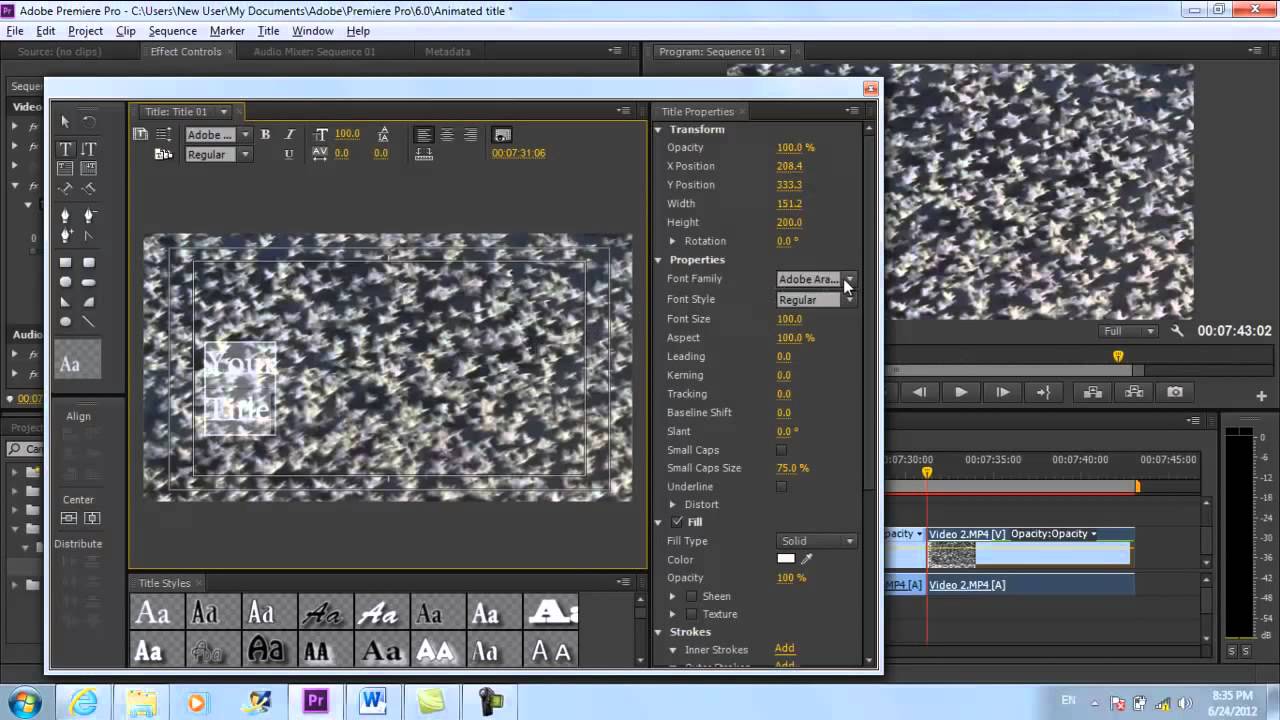Screen dimensions: 1280x720
Task: Open the Roll/Crawl Options icon
Action: click(x=164, y=134)
